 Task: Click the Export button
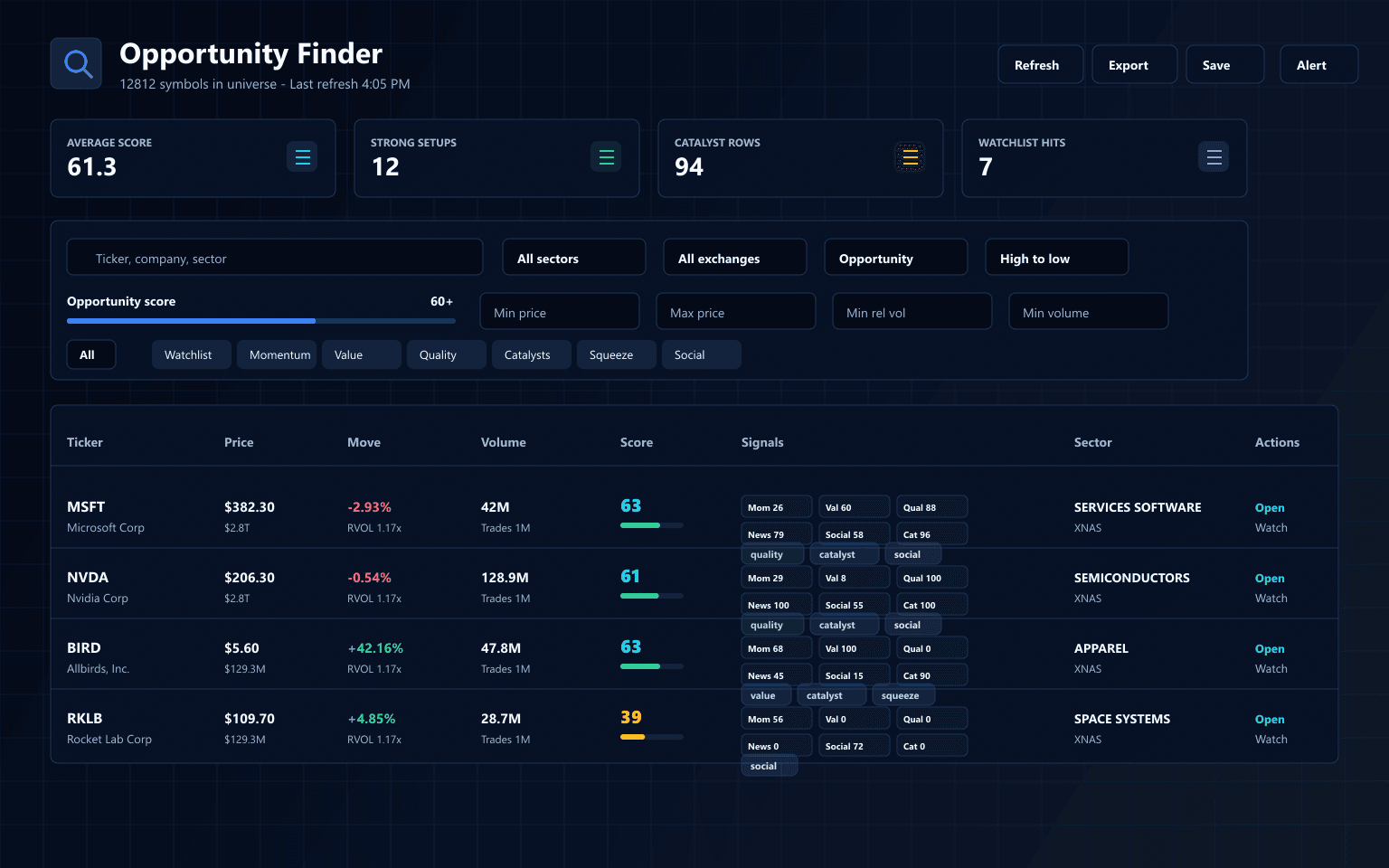coord(1134,64)
